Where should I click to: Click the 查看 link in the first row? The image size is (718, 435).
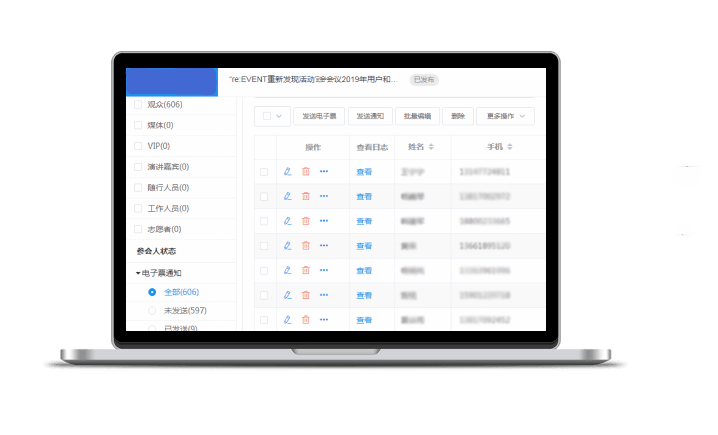pos(364,172)
